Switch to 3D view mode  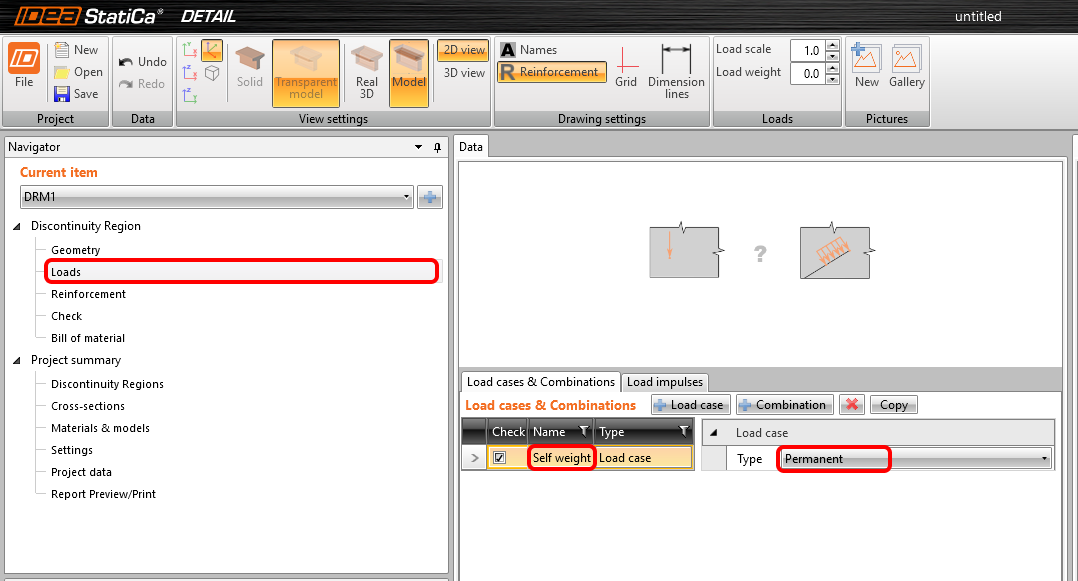[463, 72]
